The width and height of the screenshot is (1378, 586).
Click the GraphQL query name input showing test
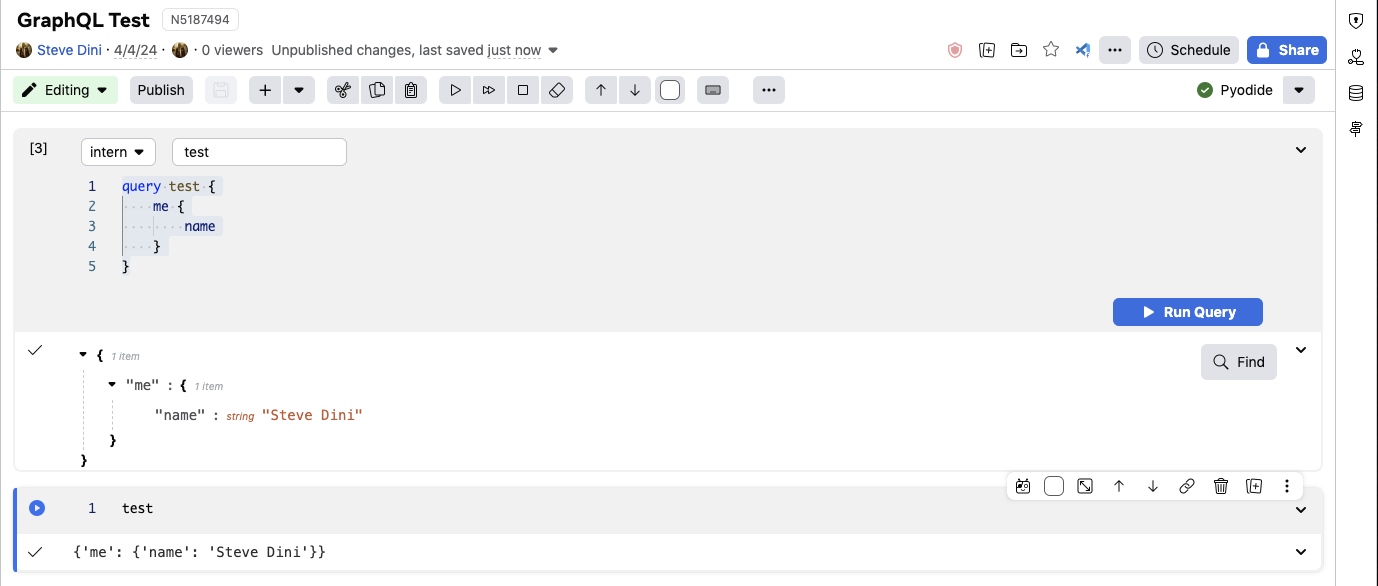[258, 151]
